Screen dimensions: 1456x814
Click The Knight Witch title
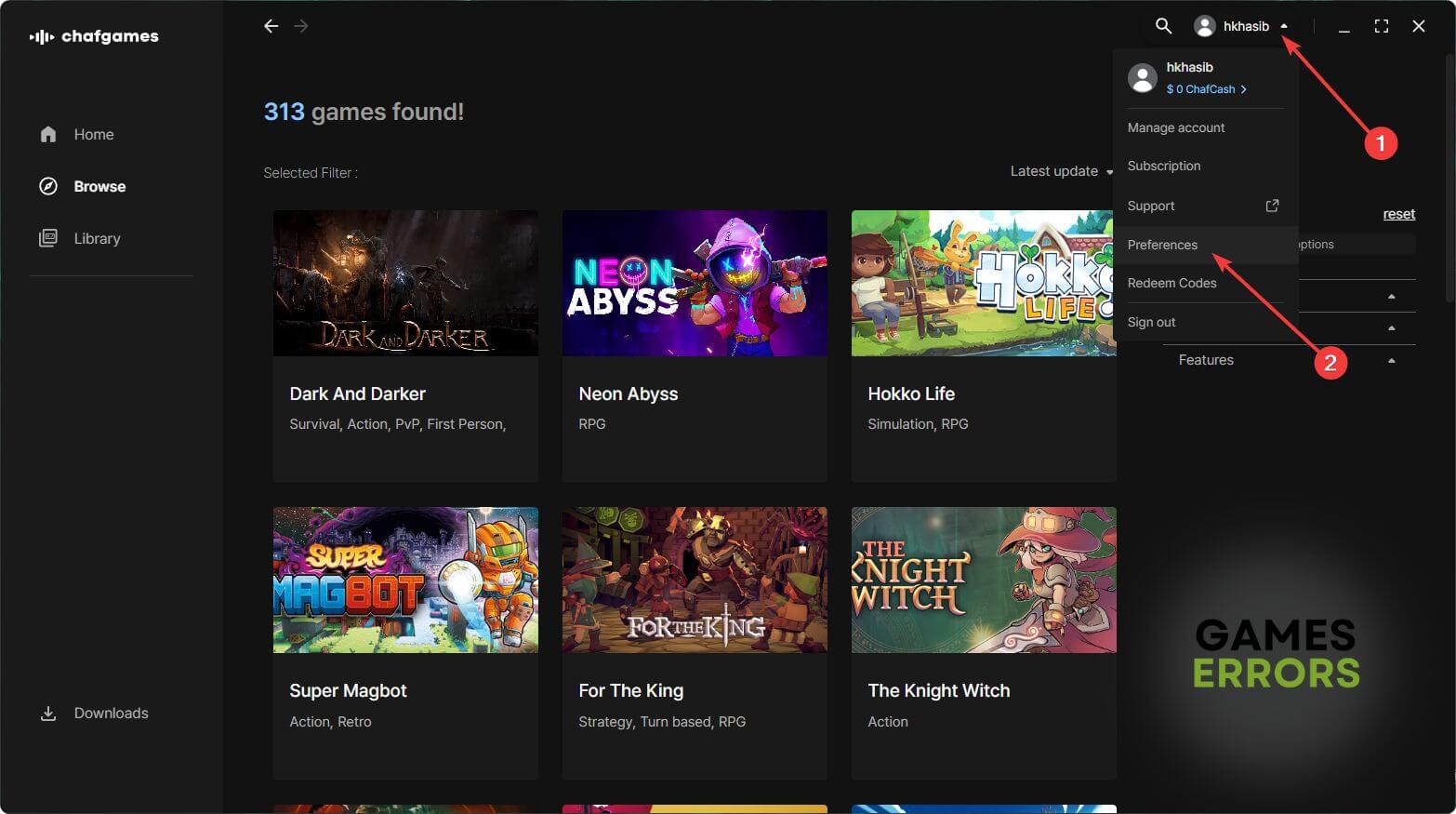(x=939, y=690)
